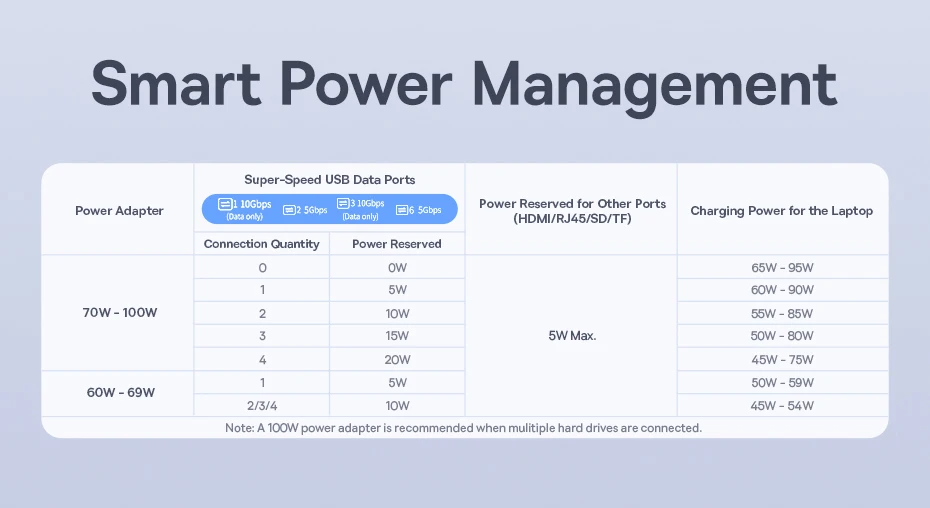This screenshot has width=930, height=508.
Task: Click the USB port 3 10Gbps icon
Action: [x=343, y=204]
